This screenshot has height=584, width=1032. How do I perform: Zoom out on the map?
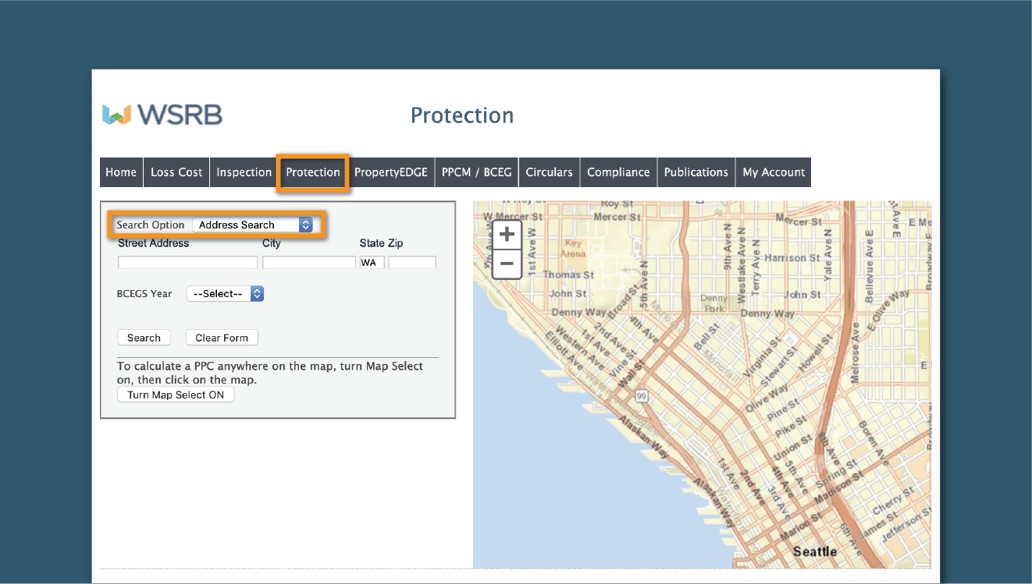(505, 262)
